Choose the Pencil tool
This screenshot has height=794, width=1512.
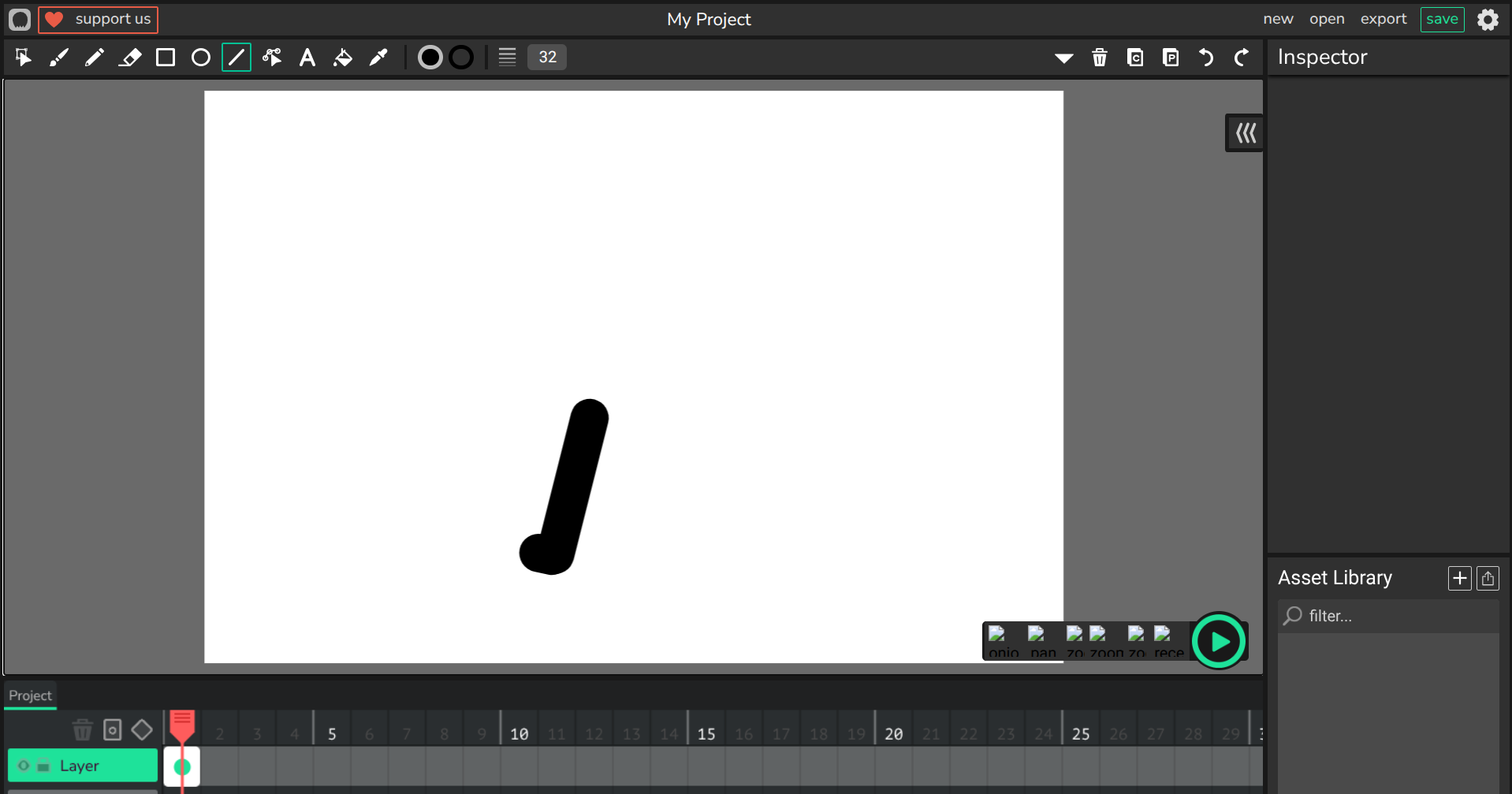[95, 58]
